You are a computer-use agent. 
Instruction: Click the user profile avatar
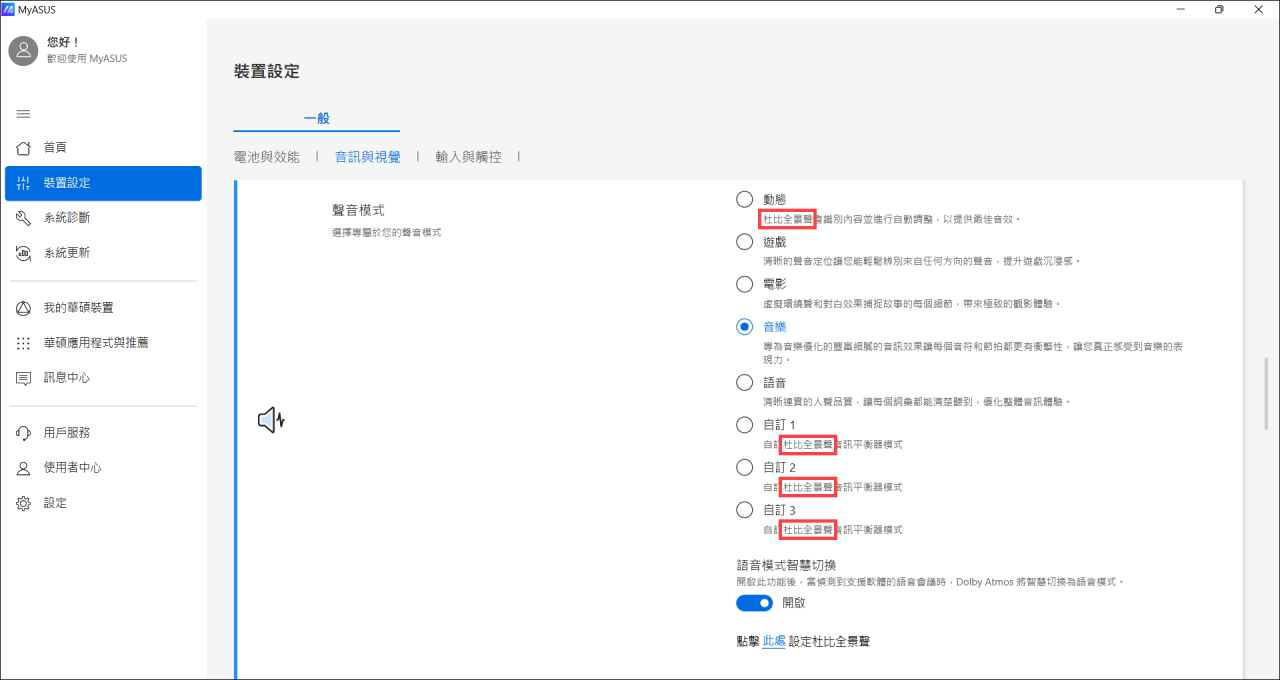[24, 51]
